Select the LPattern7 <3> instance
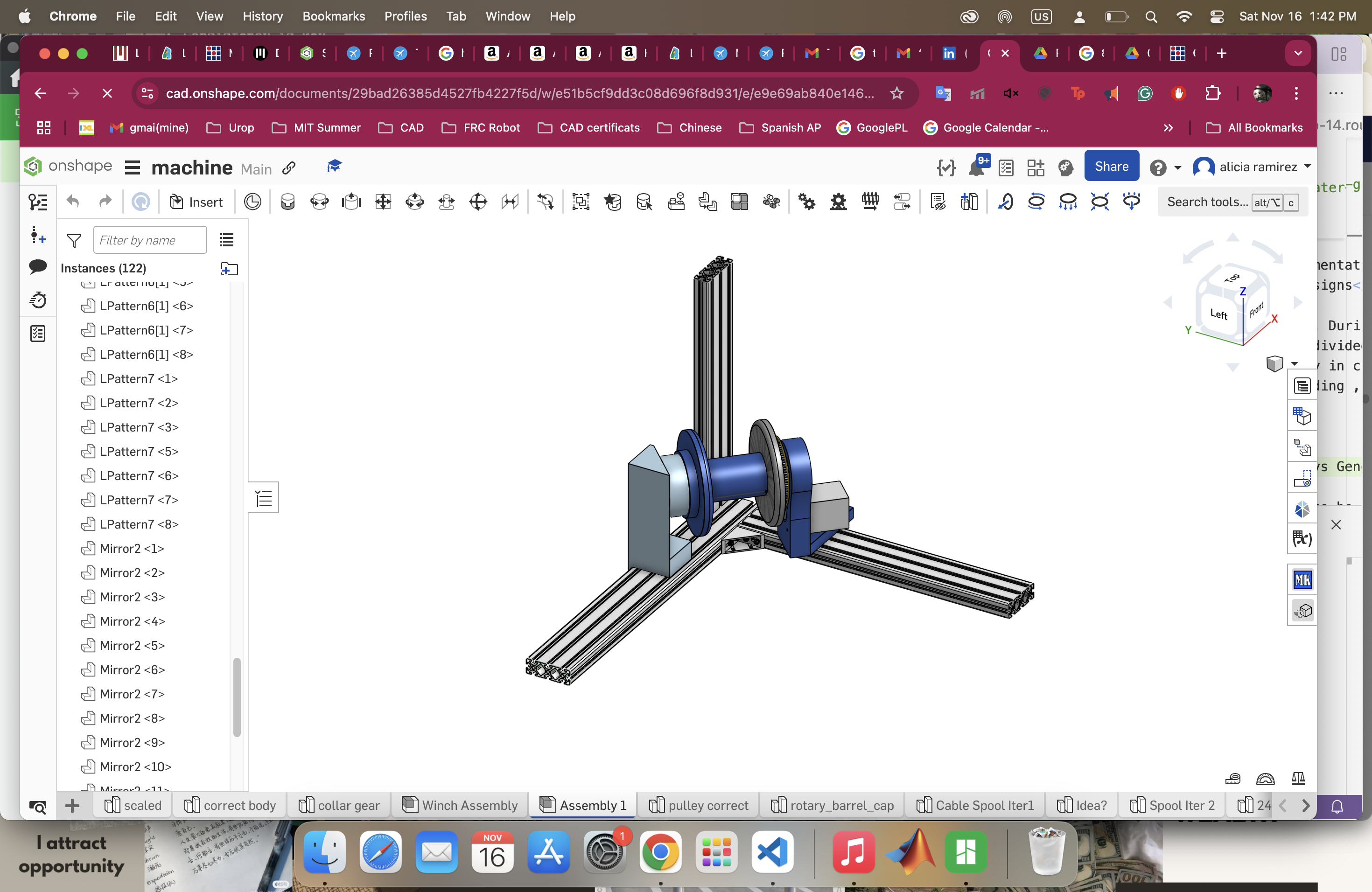The height and width of the screenshot is (892, 1372). coord(139,427)
